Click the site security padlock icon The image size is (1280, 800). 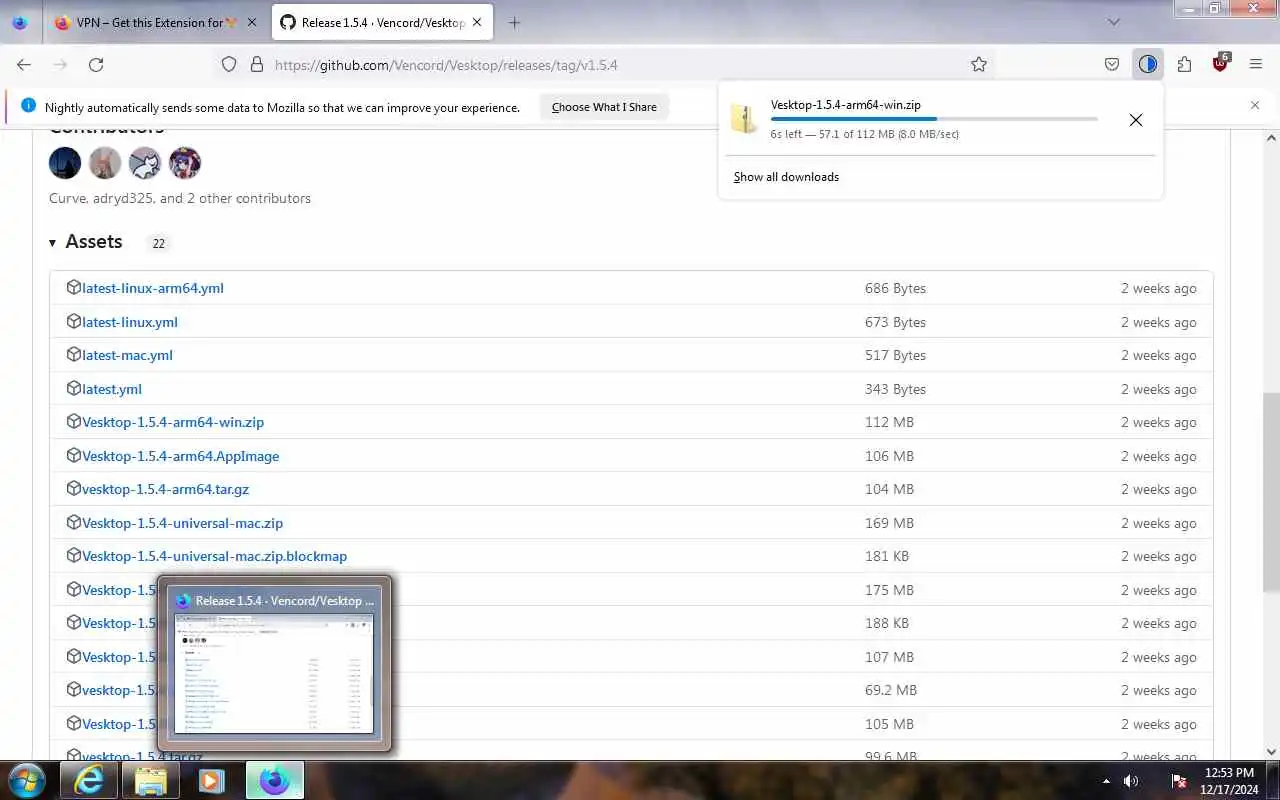pyautogui.click(x=257, y=64)
